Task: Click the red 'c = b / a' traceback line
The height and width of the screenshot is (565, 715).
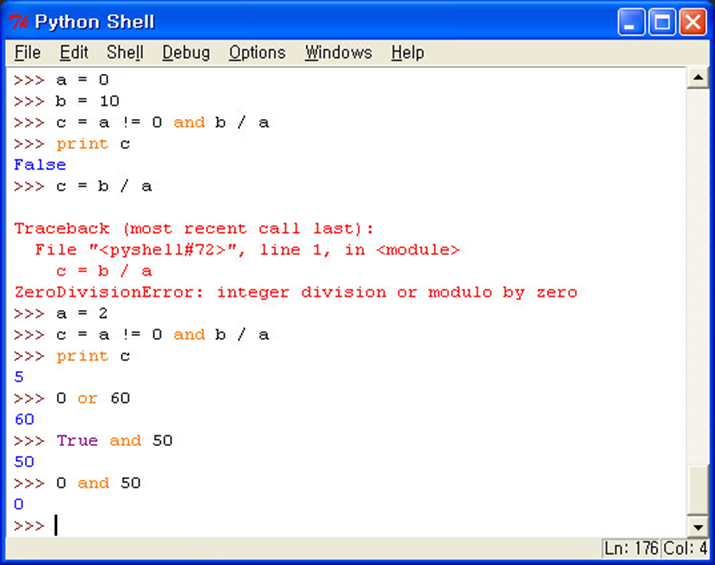Action: (x=104, y=271)
